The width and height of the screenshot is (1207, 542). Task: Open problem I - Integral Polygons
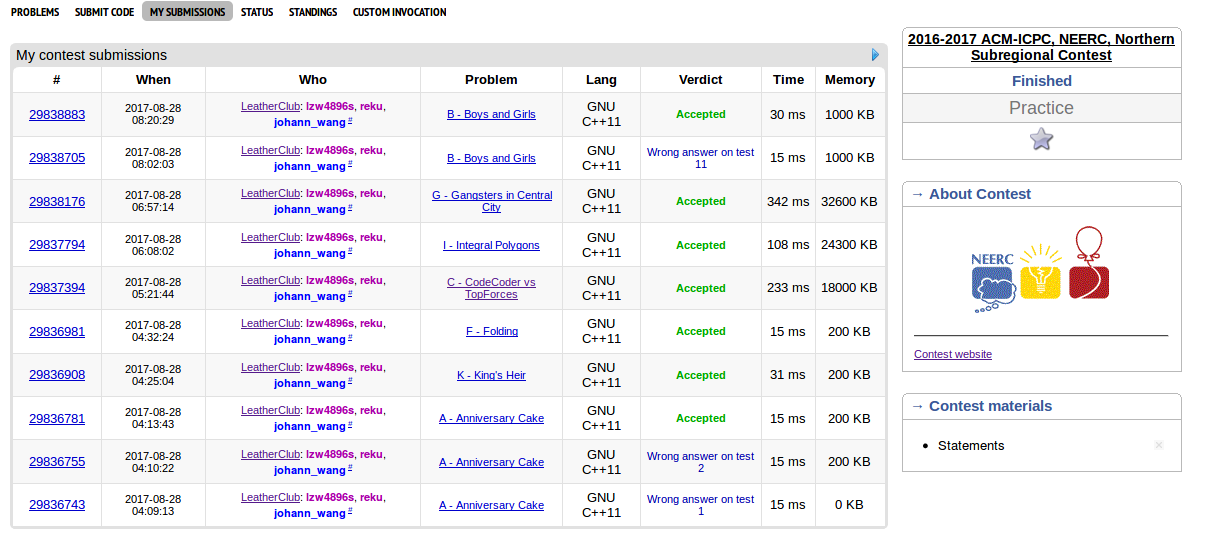[x=491, y=245]
